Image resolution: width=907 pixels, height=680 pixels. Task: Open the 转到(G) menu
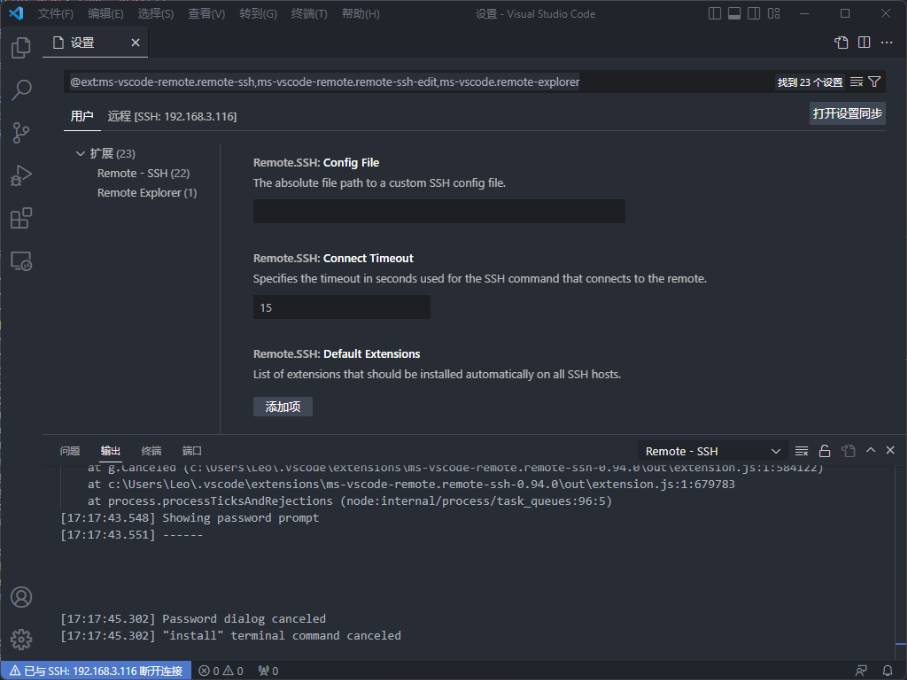point(258,14)
